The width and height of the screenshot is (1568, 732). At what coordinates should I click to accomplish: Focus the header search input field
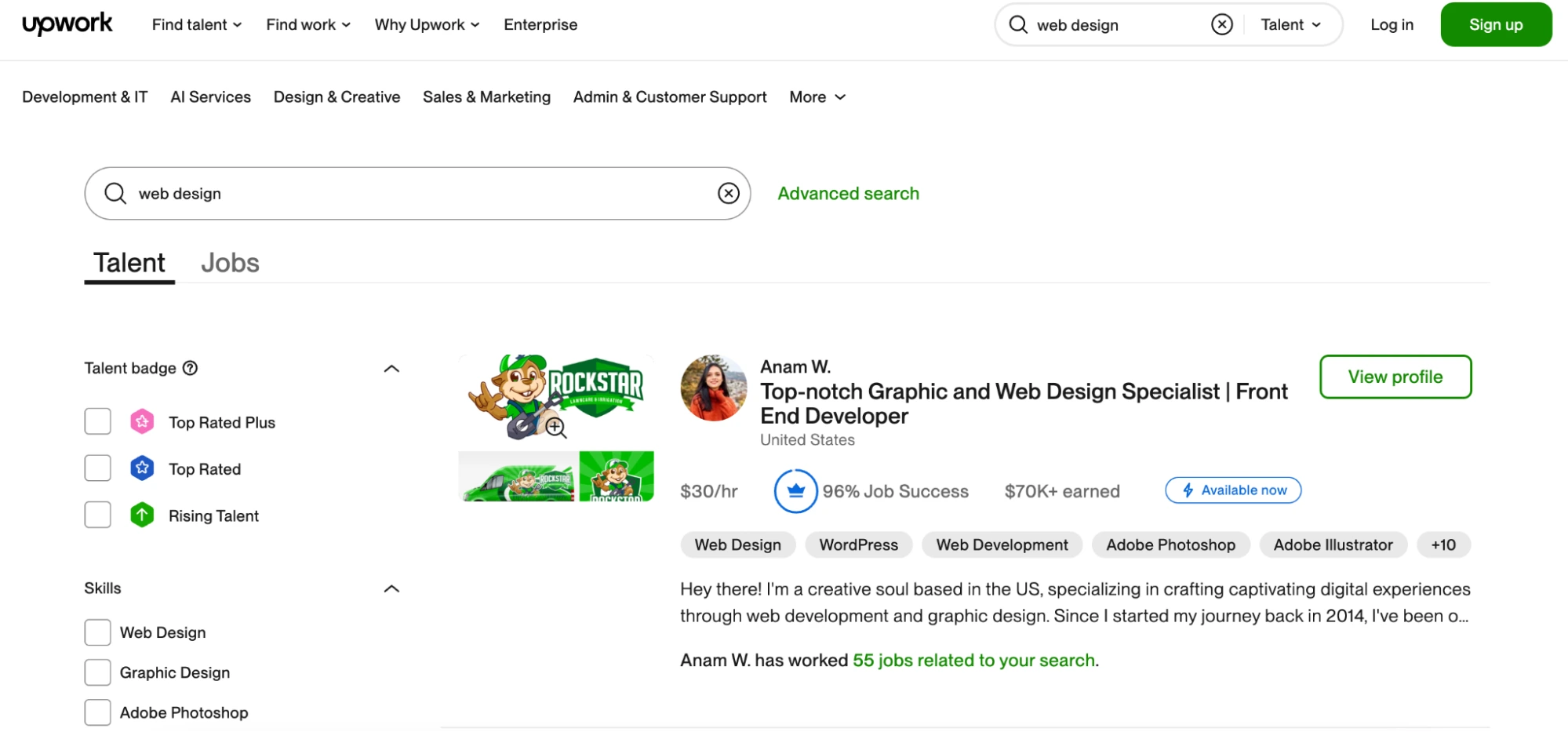tap(1118, 25)
